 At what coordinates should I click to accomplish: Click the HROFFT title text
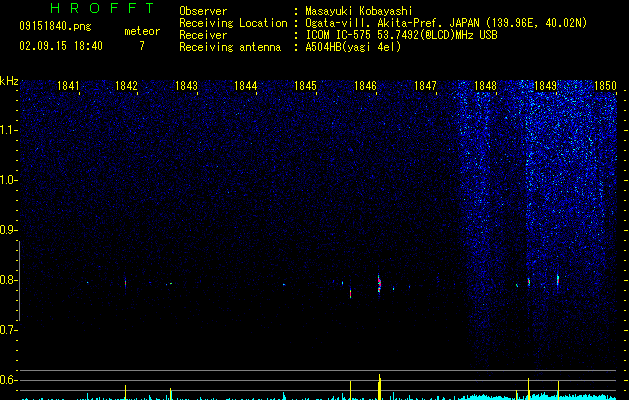[102, 8]
